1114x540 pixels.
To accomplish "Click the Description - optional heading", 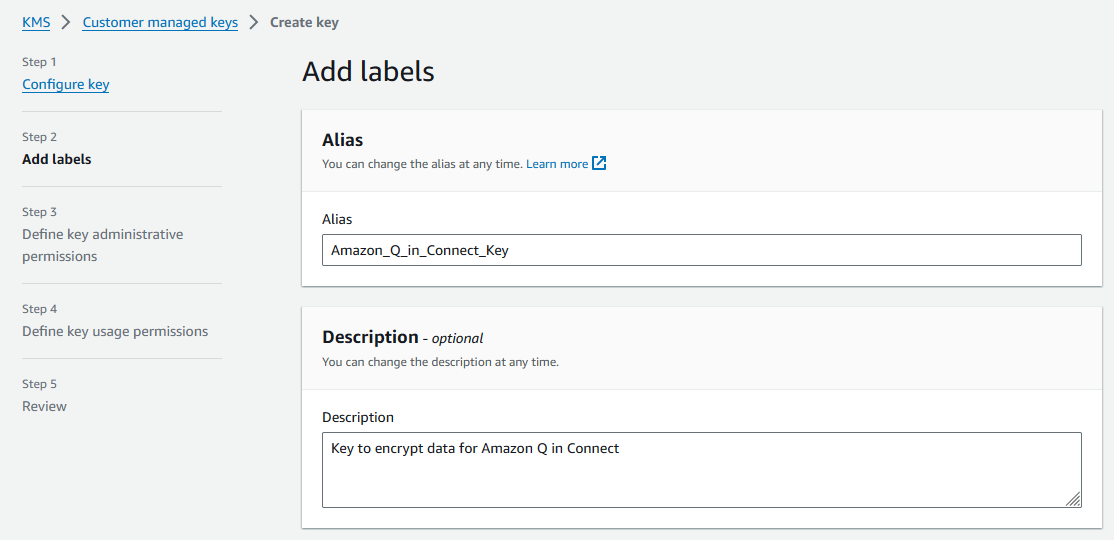I will (x=403, y=337).
